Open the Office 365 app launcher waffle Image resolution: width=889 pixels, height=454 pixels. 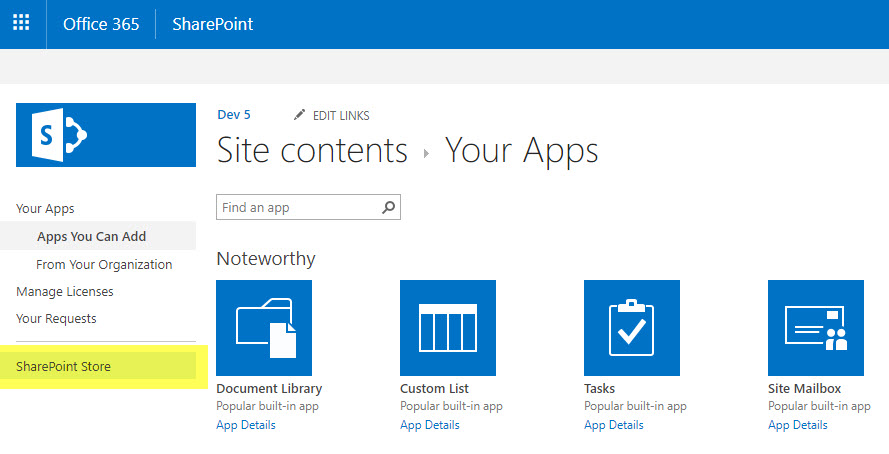point(22,23)
